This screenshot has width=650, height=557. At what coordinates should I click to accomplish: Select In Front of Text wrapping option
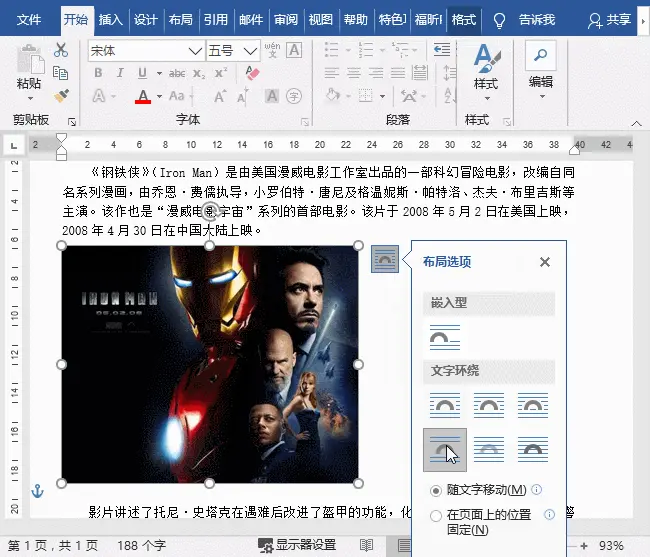[533, 449]
